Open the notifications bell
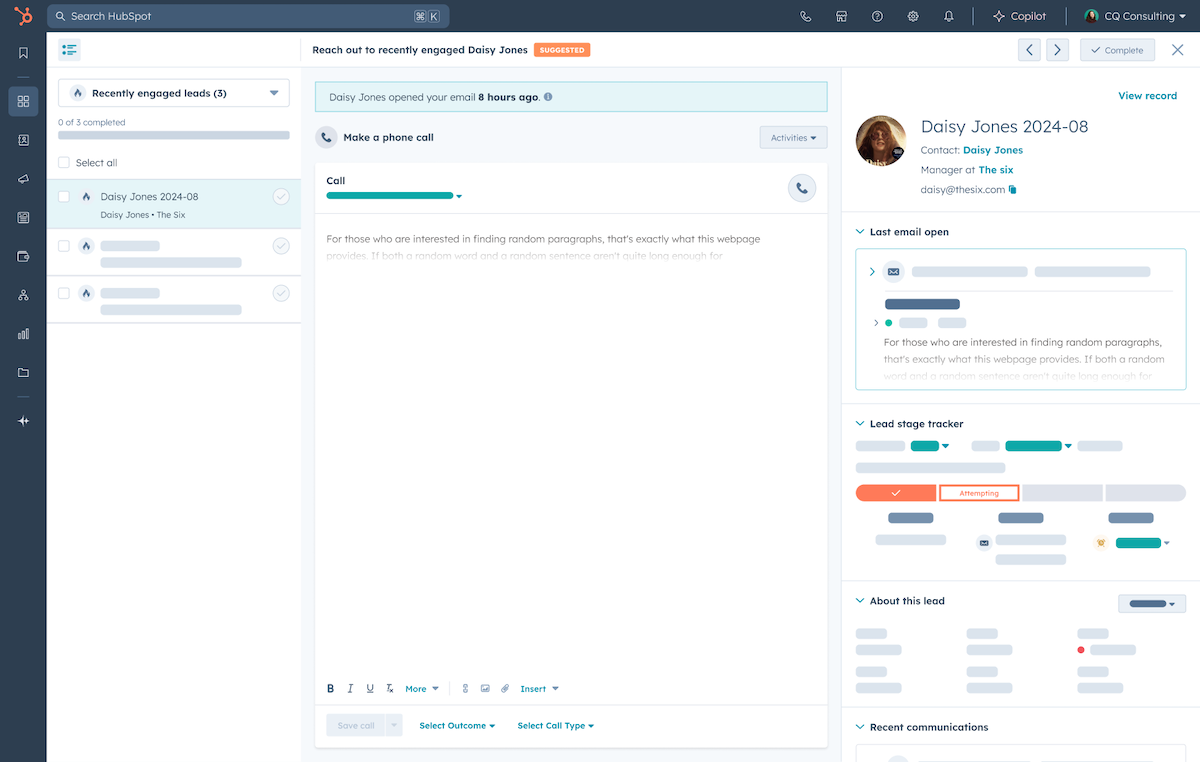 click(x=949, y=16)
